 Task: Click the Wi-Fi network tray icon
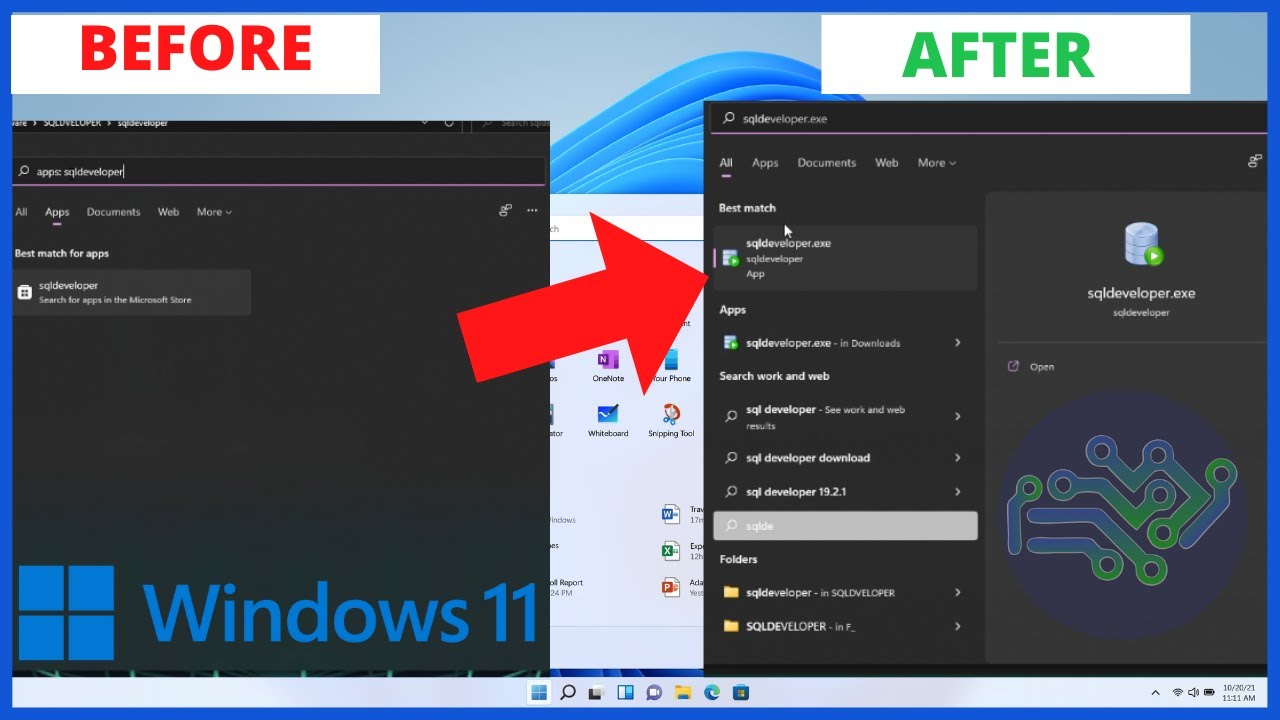(1178, 692)
